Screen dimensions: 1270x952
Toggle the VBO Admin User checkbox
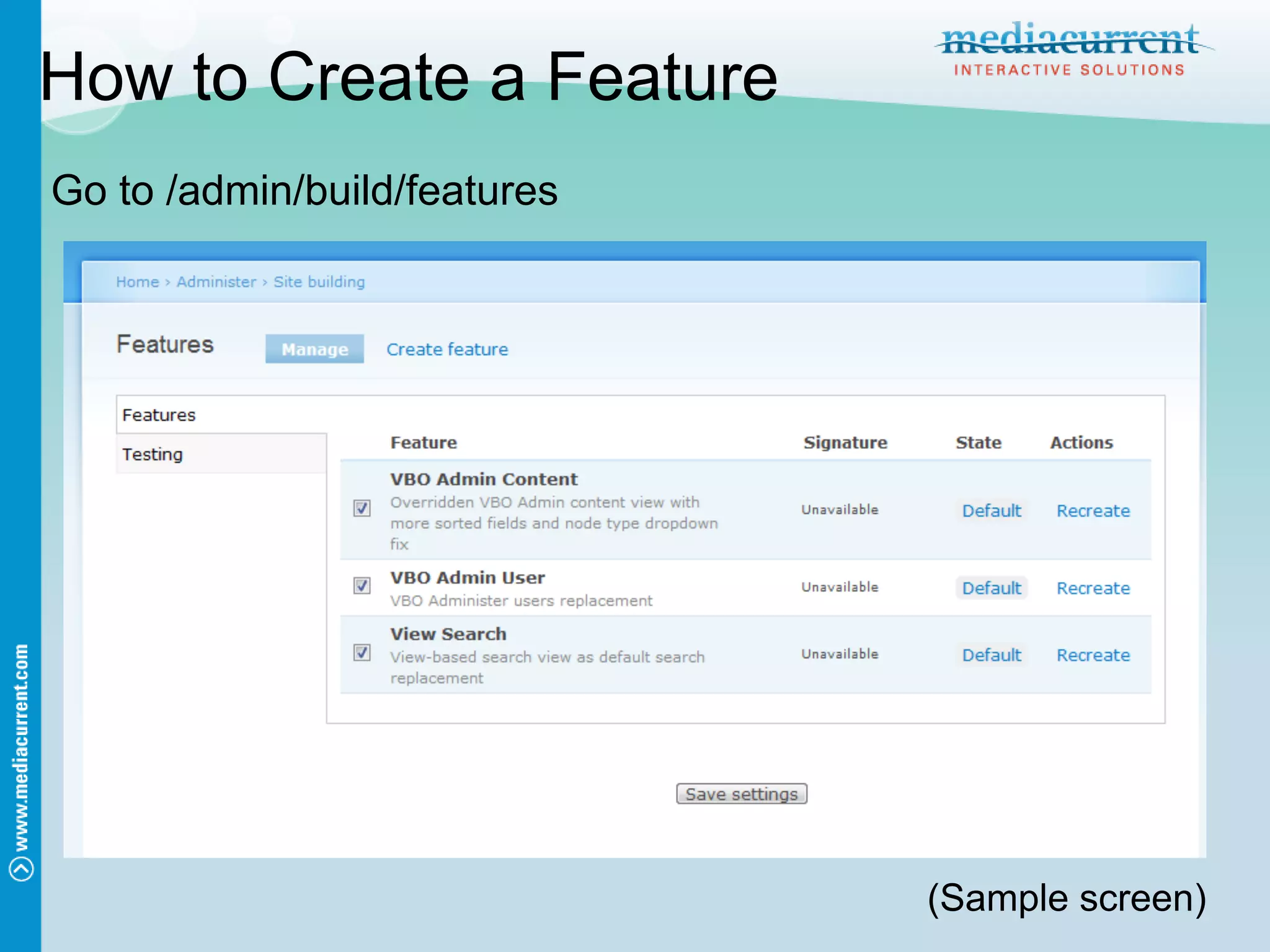pyautogui.click(x=362, y=586)
